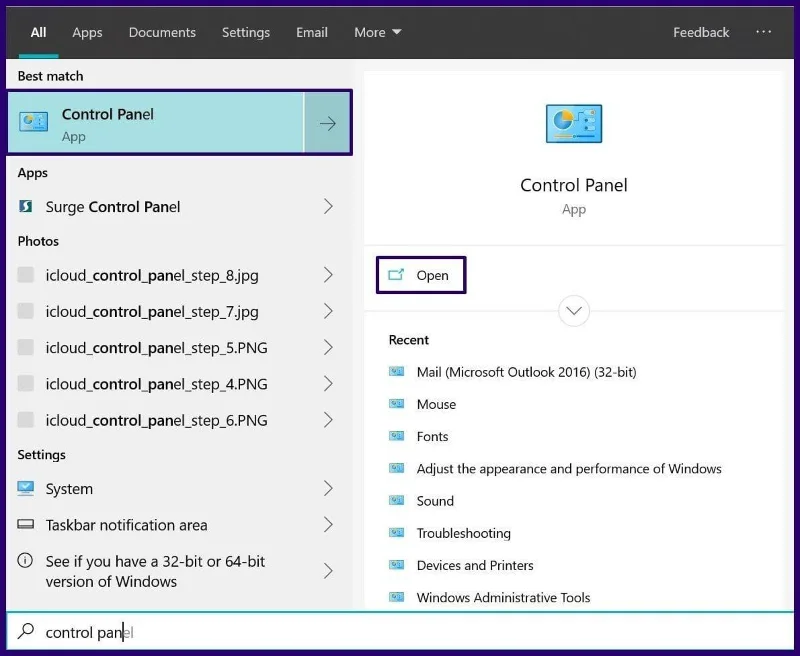Image resolution: width=800 pixels, height=656 pixels.
Task: Expand Taskbar notification area chevron
Action: coord(328,524)
